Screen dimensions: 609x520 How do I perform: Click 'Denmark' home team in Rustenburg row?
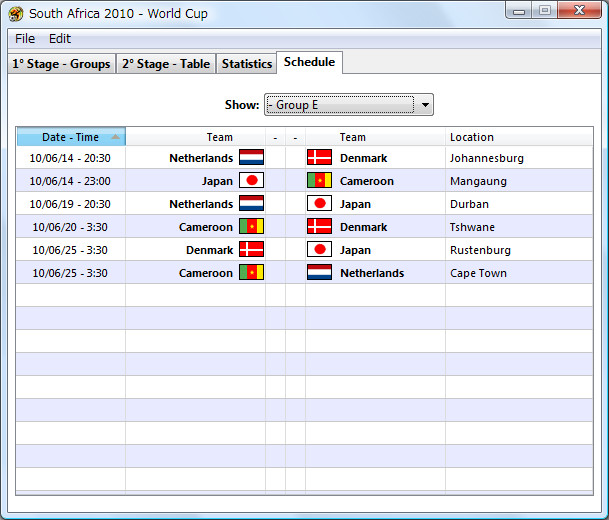[209, 250]
